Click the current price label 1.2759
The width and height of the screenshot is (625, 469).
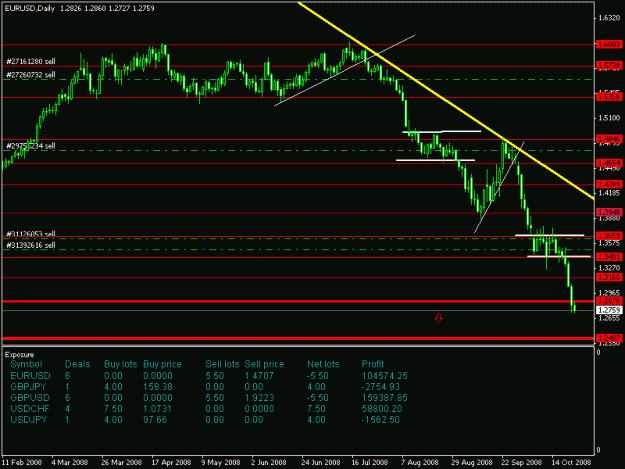pos(609,310)
